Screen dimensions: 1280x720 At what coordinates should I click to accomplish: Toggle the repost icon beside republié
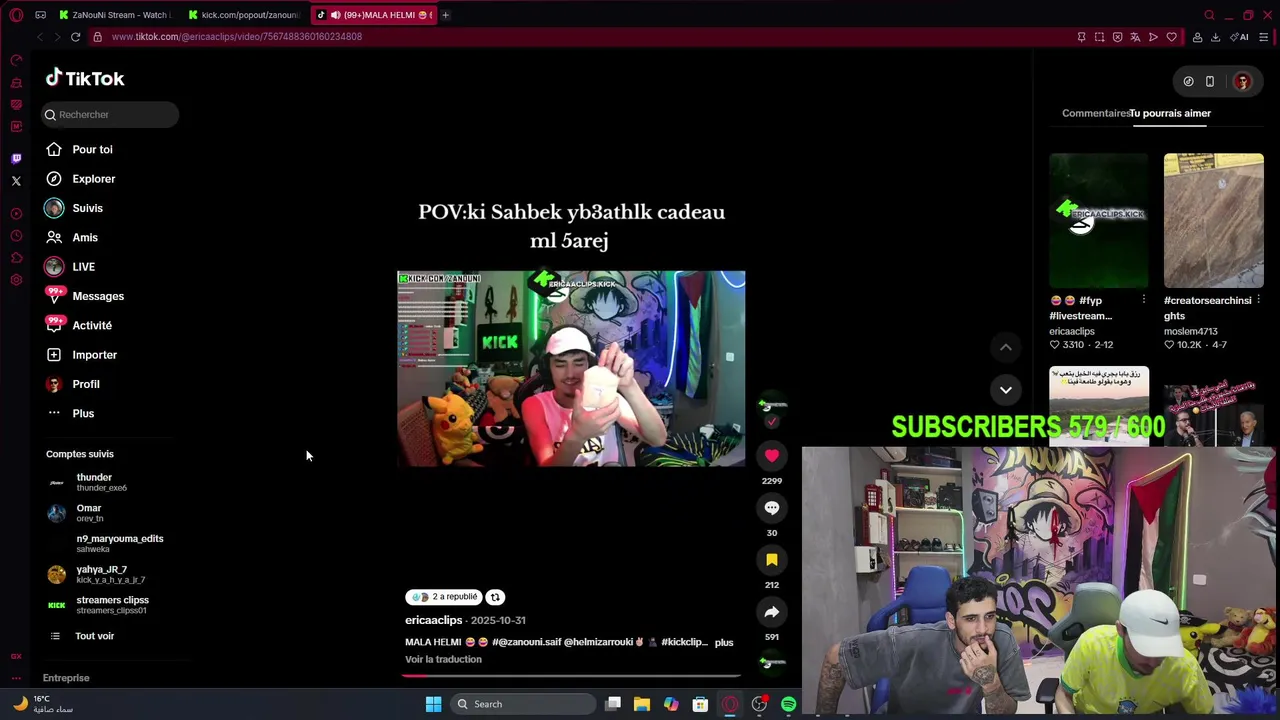coord(495,597)
